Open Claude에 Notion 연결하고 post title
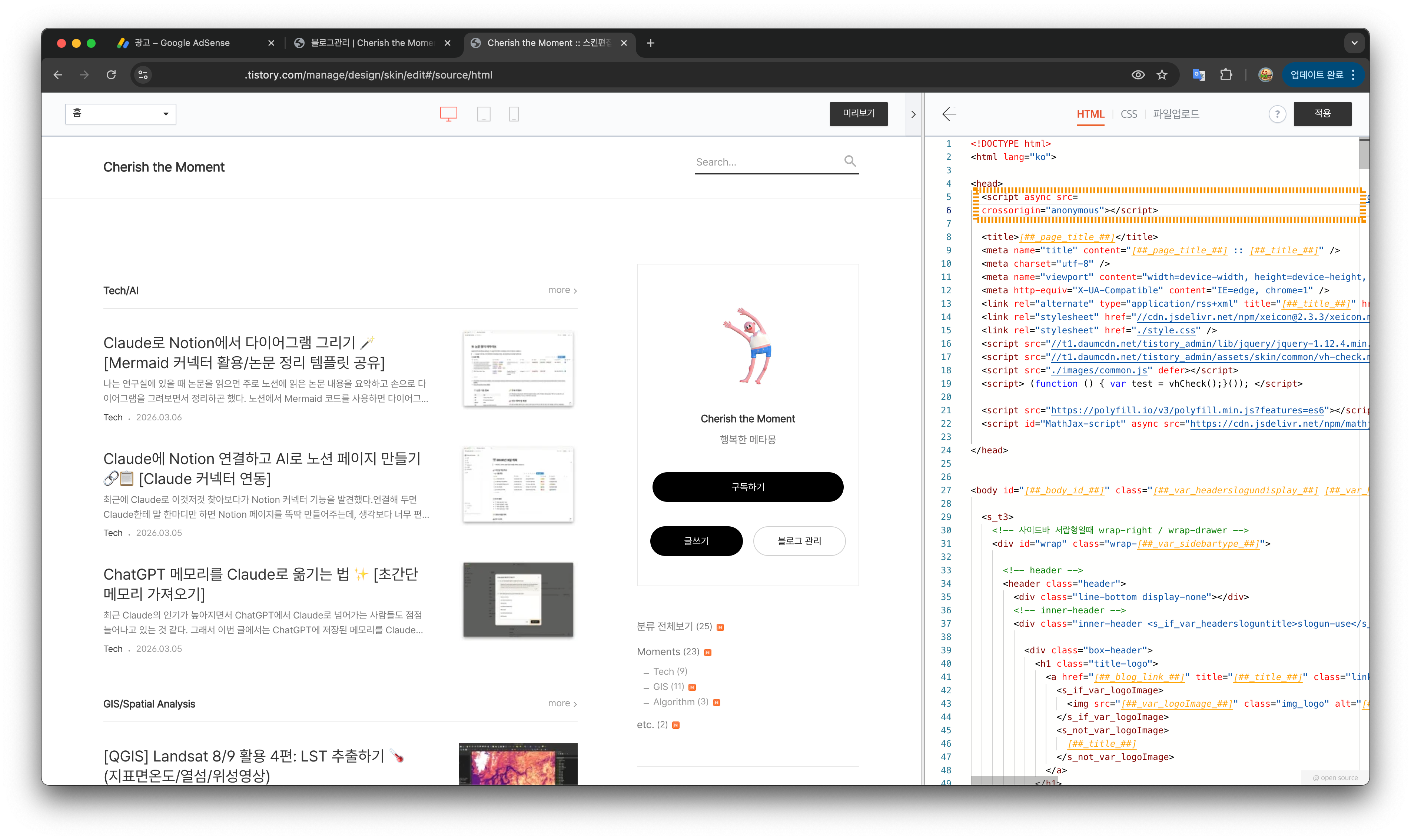This screenshot has width=1411, height=840. pos(262,468)
